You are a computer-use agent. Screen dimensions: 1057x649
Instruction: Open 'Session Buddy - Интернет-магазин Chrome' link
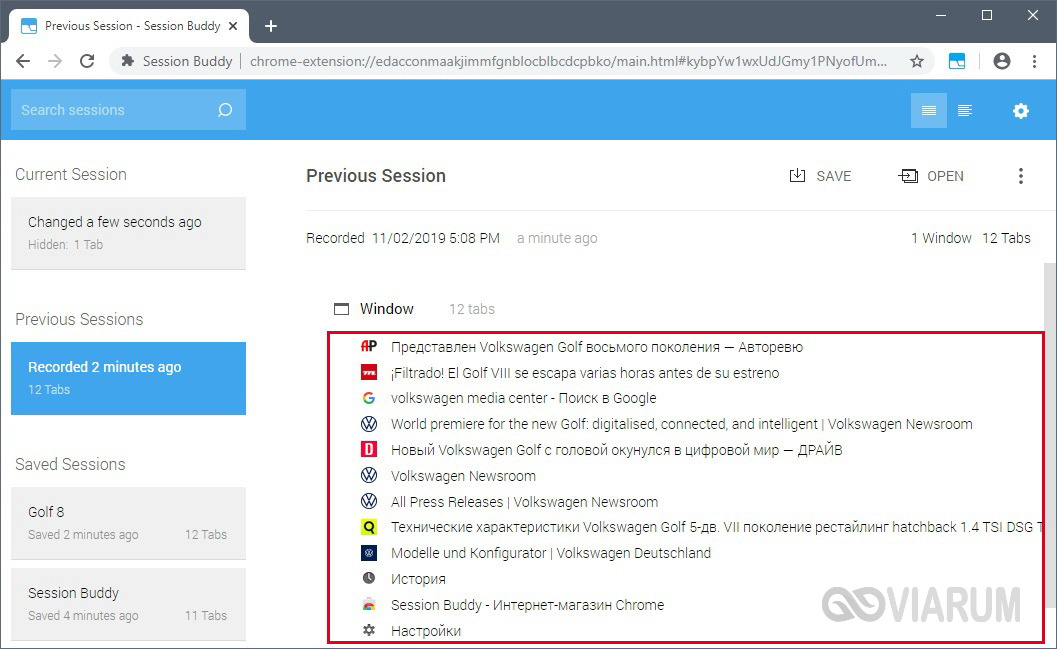tap(527, 605)
